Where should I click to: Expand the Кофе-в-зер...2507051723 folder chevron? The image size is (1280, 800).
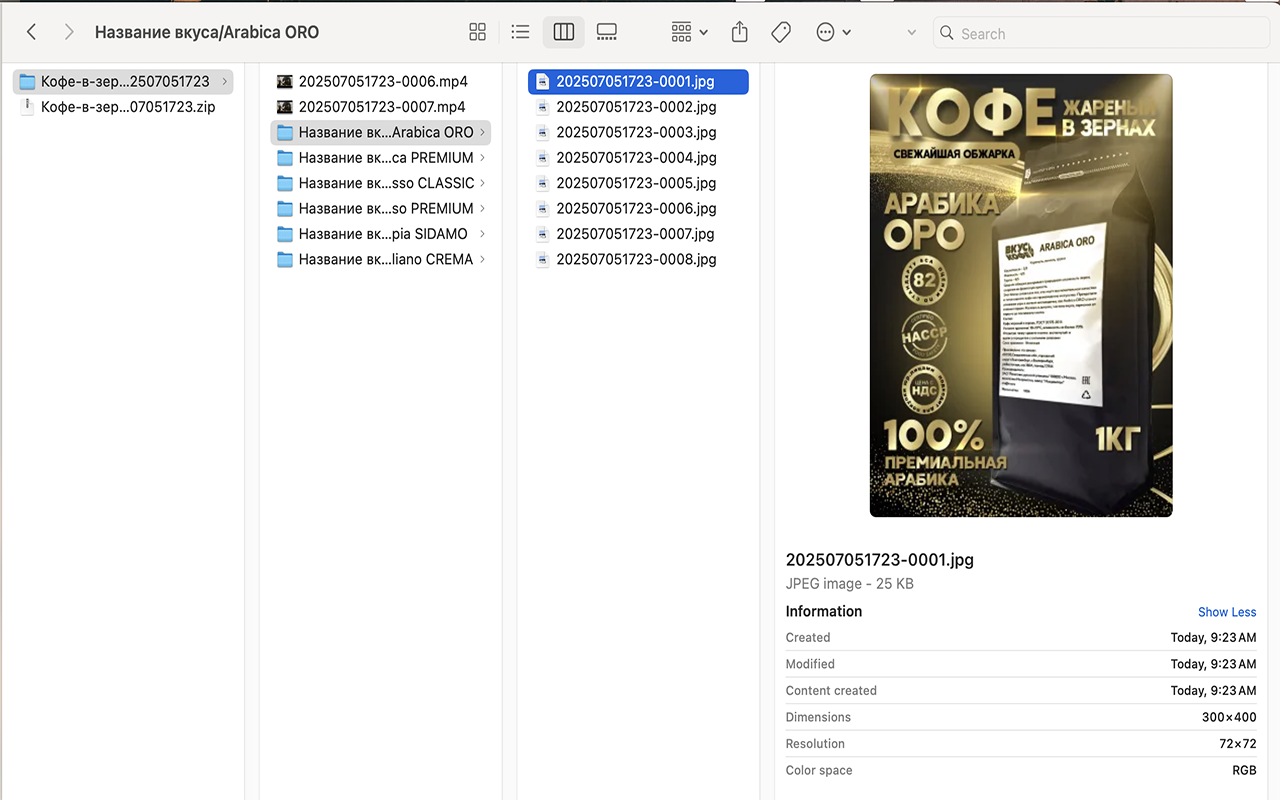pos(225,82)
